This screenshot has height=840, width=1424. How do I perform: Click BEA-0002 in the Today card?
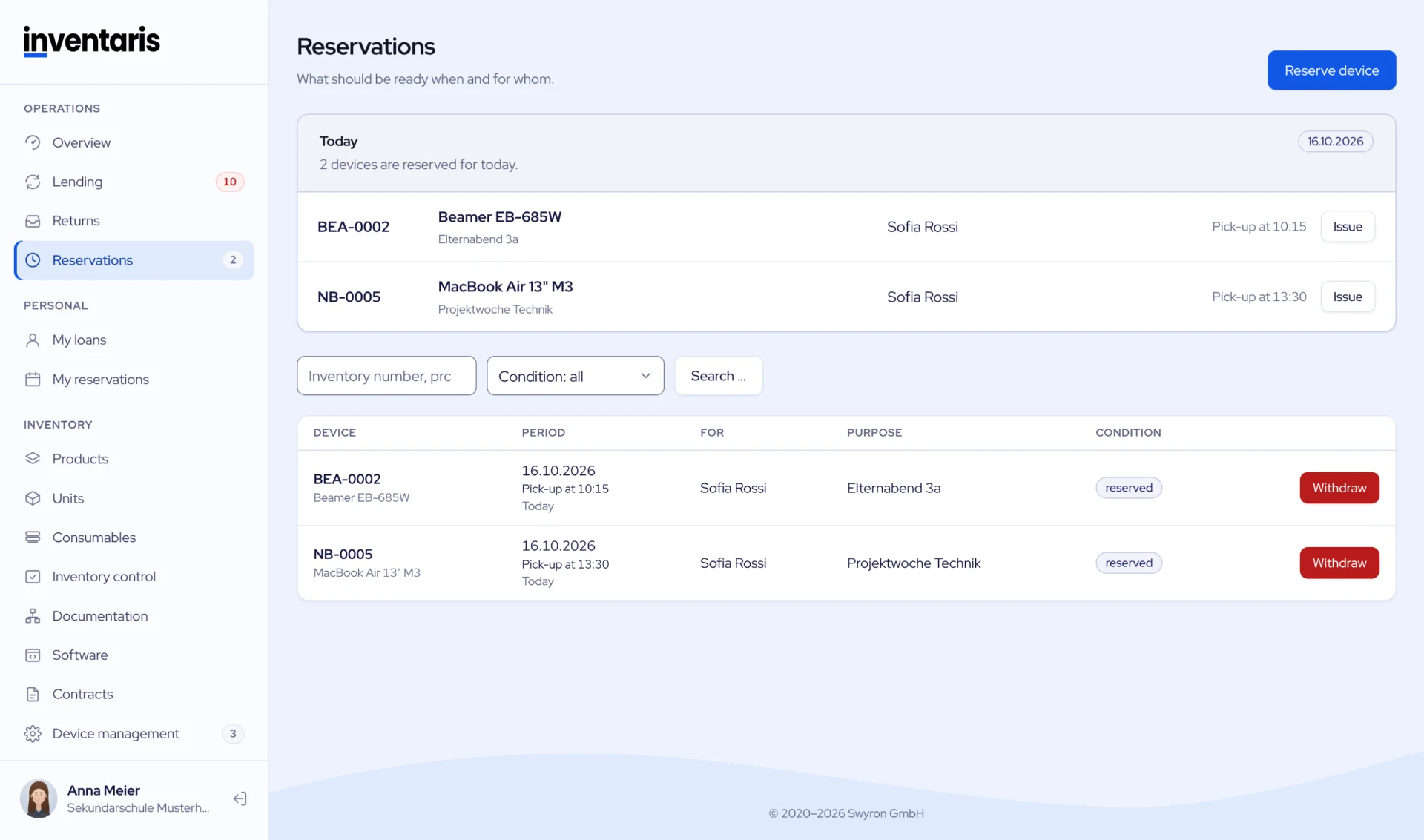[x=353, y=227]
